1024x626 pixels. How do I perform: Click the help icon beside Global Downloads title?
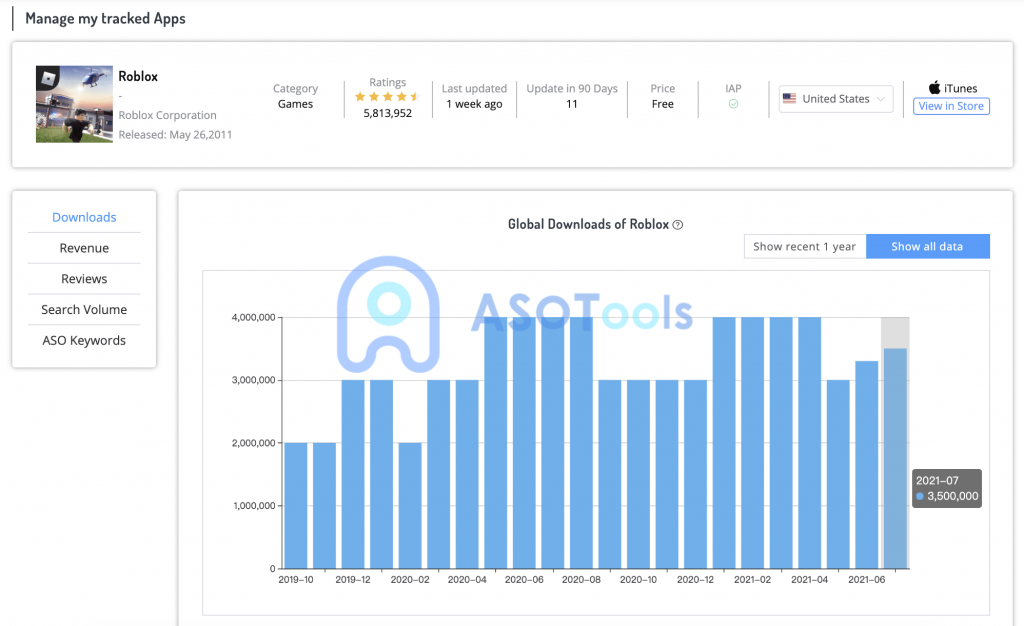(678, 225)
